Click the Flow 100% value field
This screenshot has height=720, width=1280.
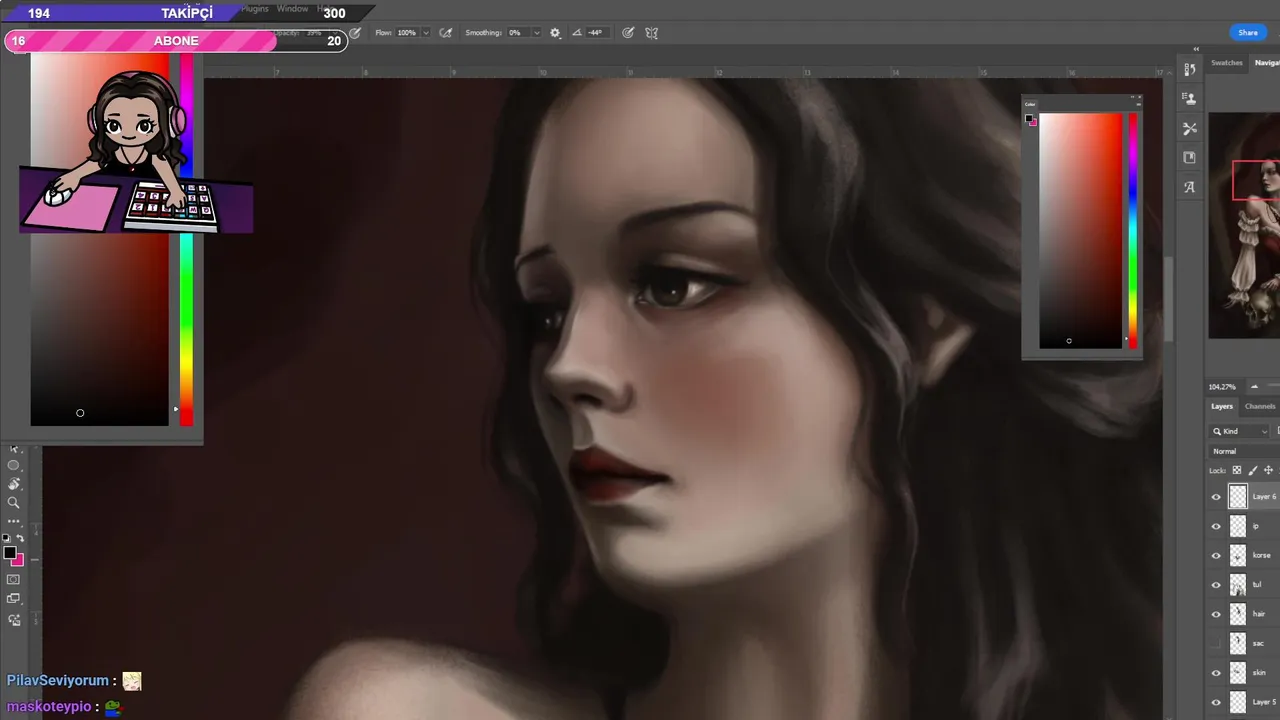pyautogui.click(x=407, y=33)
